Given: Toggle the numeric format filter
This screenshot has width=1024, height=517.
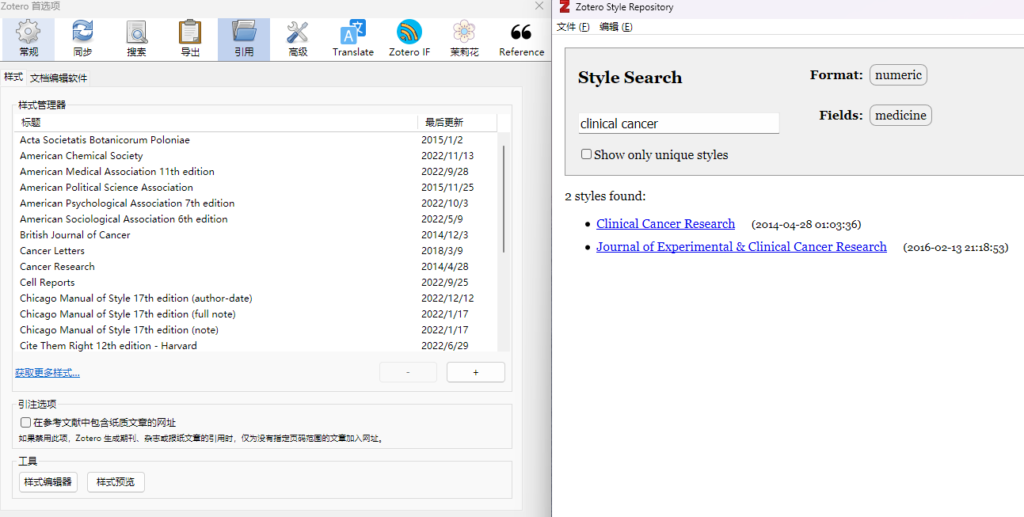Looking at the screenshot, I should (898, 75).
